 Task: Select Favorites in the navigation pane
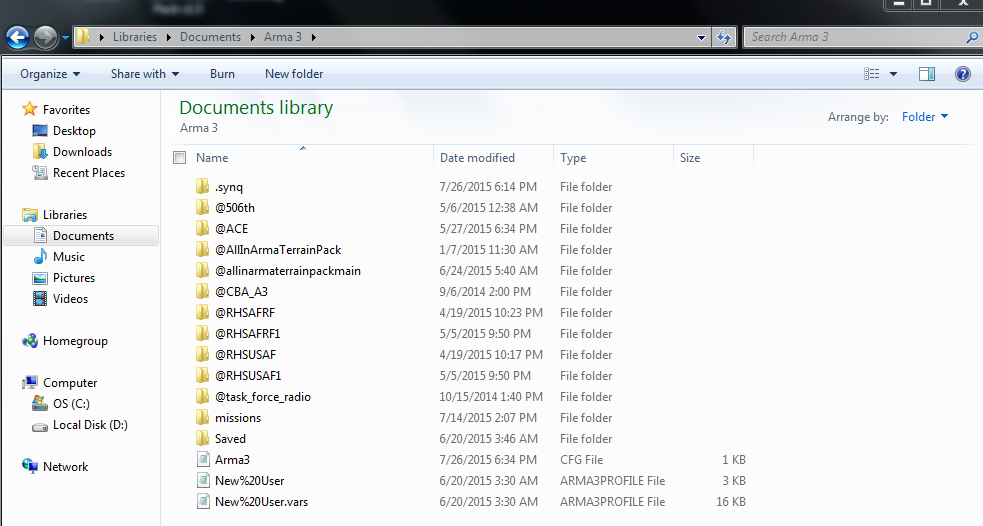[66, 110]
